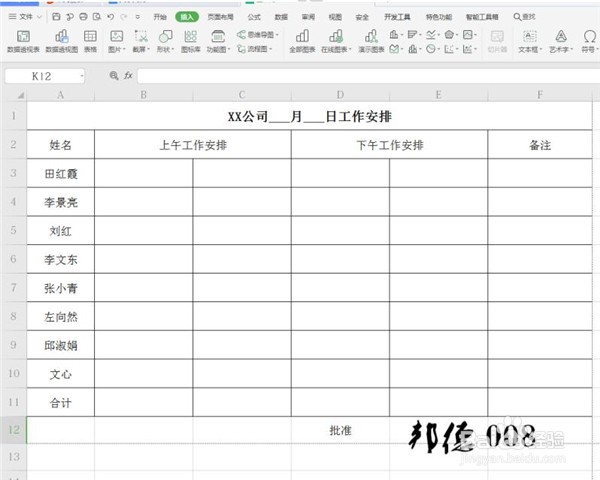Screen dimensions: 600x480
Task: Click the Redo arrow icon
Action: tap(124, 16)
